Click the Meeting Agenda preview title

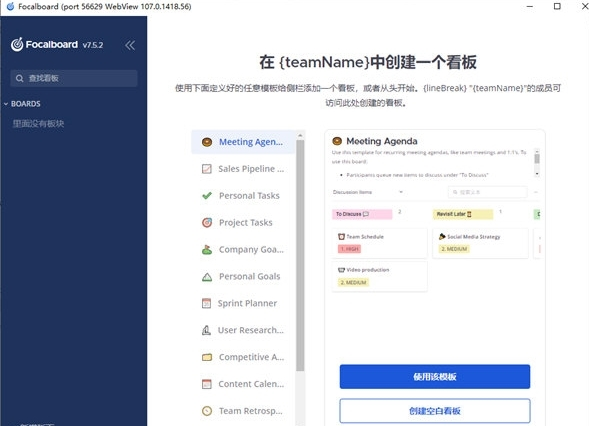pos(382,141)
